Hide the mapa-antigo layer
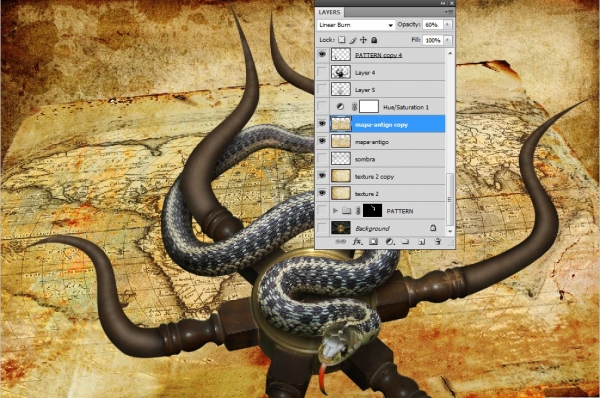Viewport: 600px width, 398px height. tap(322, 141)
